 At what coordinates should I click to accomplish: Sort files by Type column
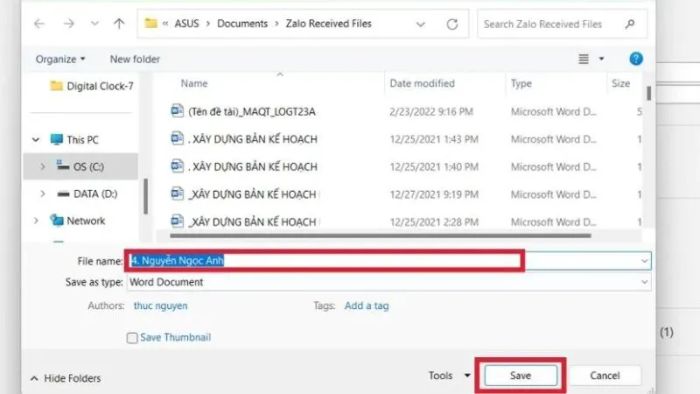[521, 83]
